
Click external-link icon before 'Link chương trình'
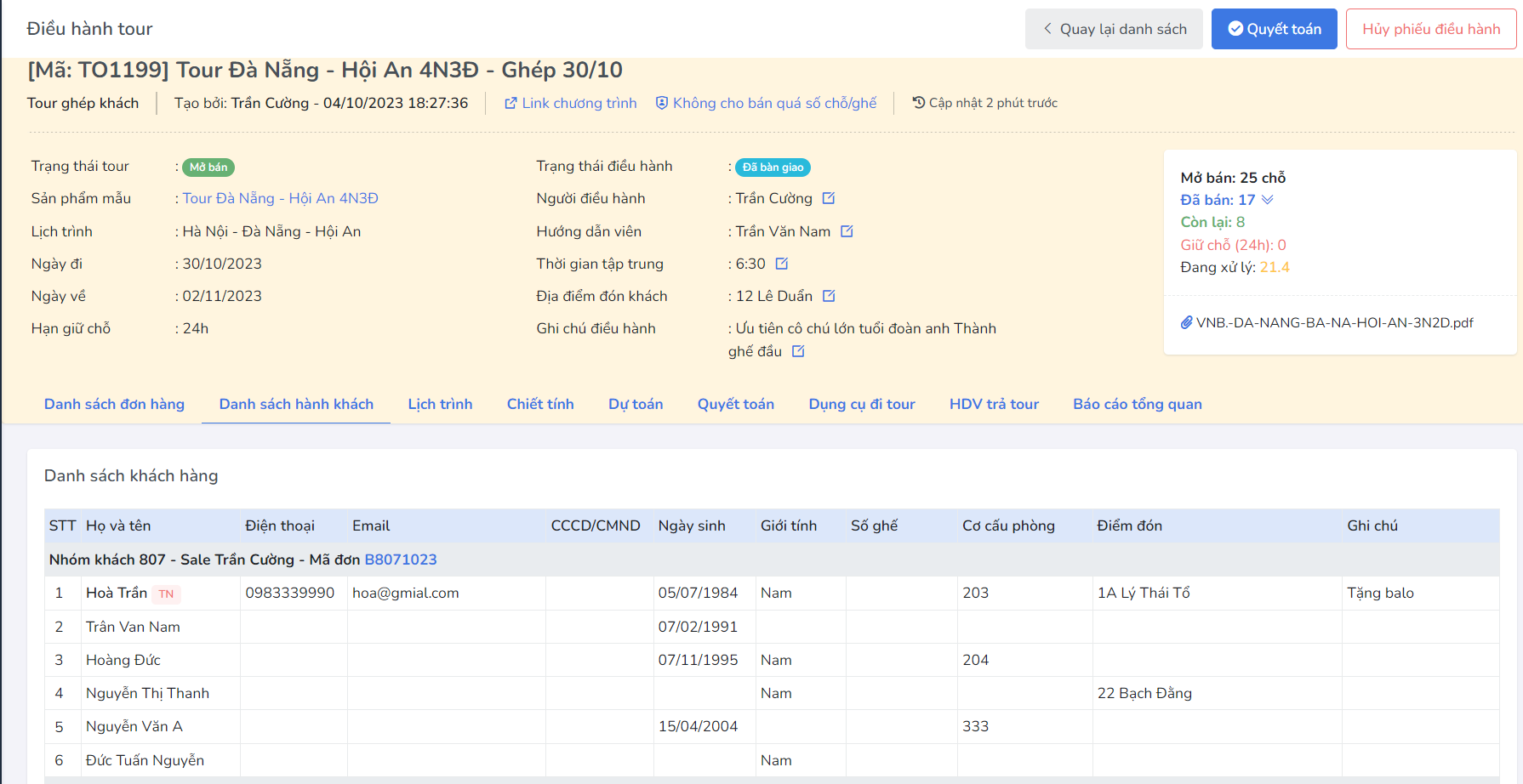click(511, 103)
